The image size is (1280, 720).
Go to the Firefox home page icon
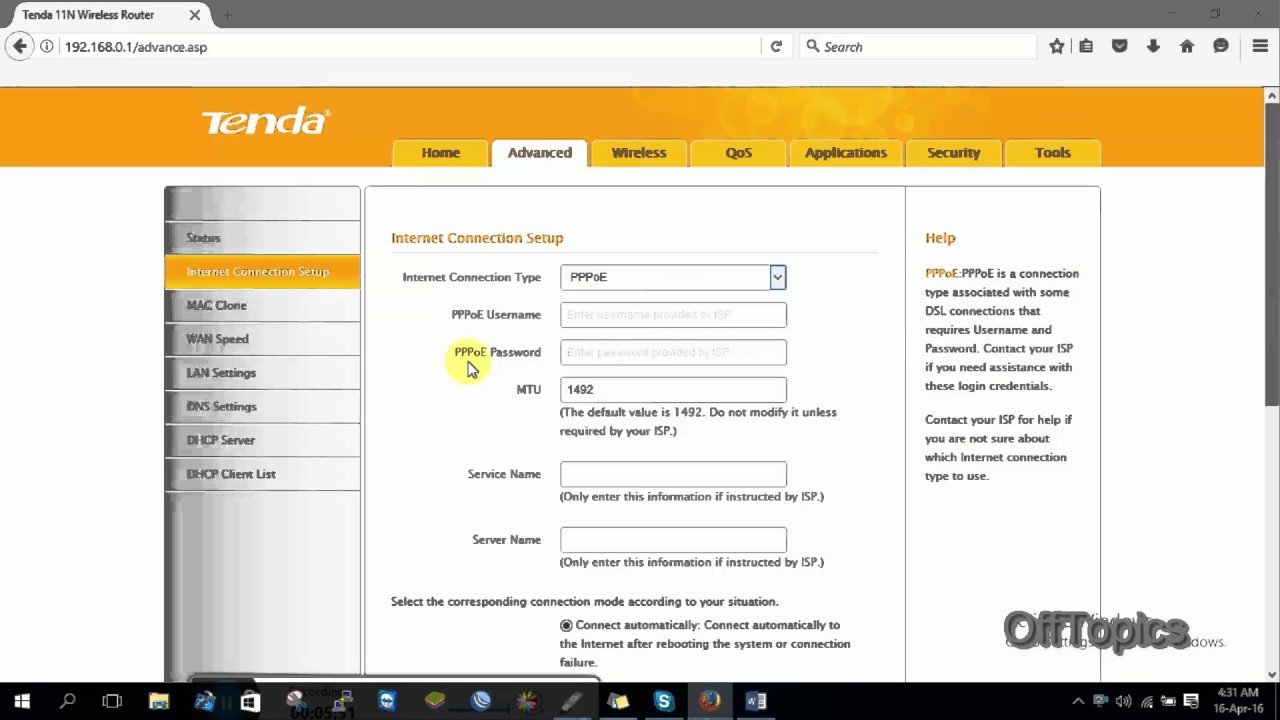click(x=1187, y=46)
